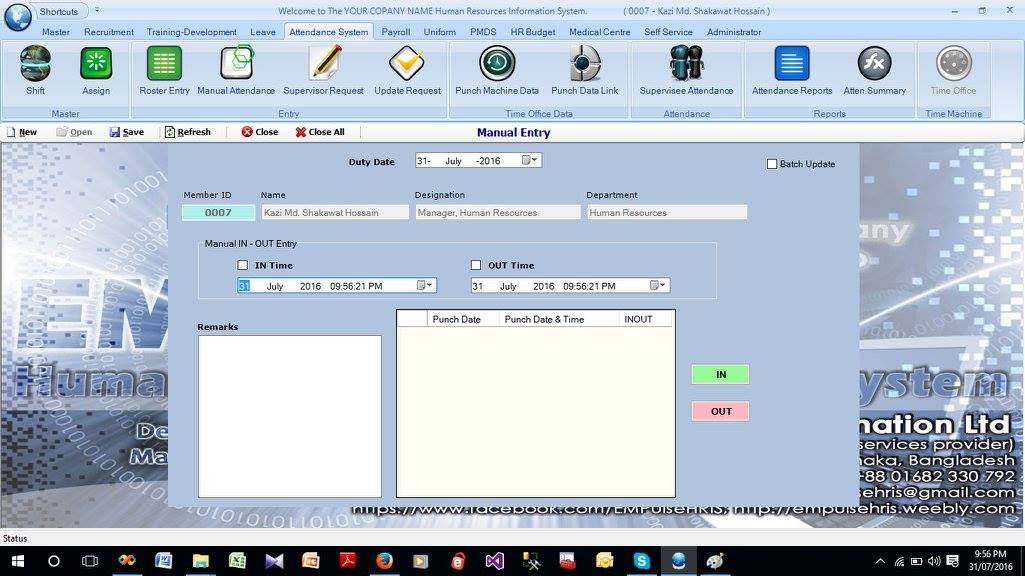Open the IN Time date picker dropdown
The width and height of the screenshot is (1025, 576).
coord(425,286)
